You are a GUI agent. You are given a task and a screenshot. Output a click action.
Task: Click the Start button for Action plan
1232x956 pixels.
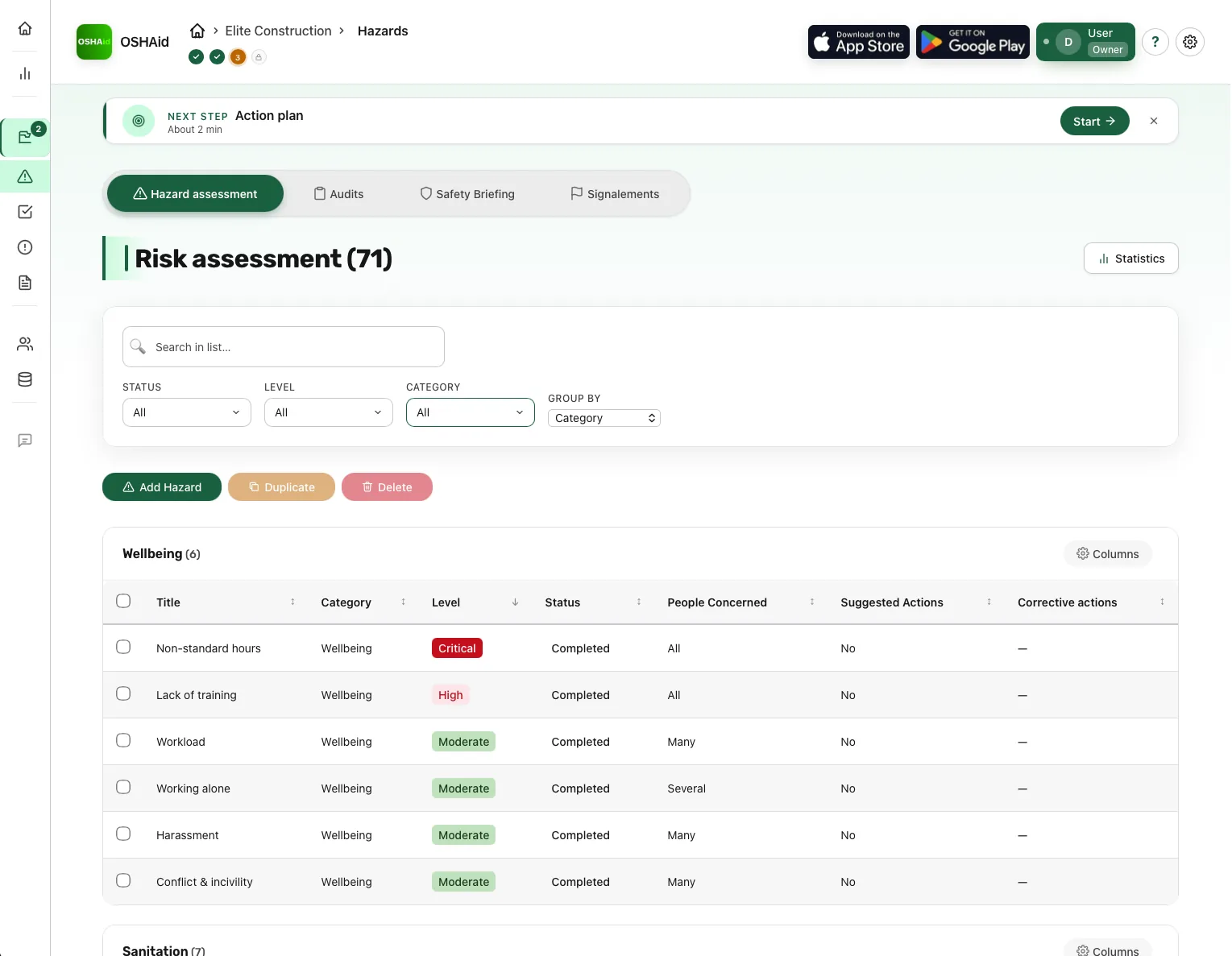click(1095, 121)
